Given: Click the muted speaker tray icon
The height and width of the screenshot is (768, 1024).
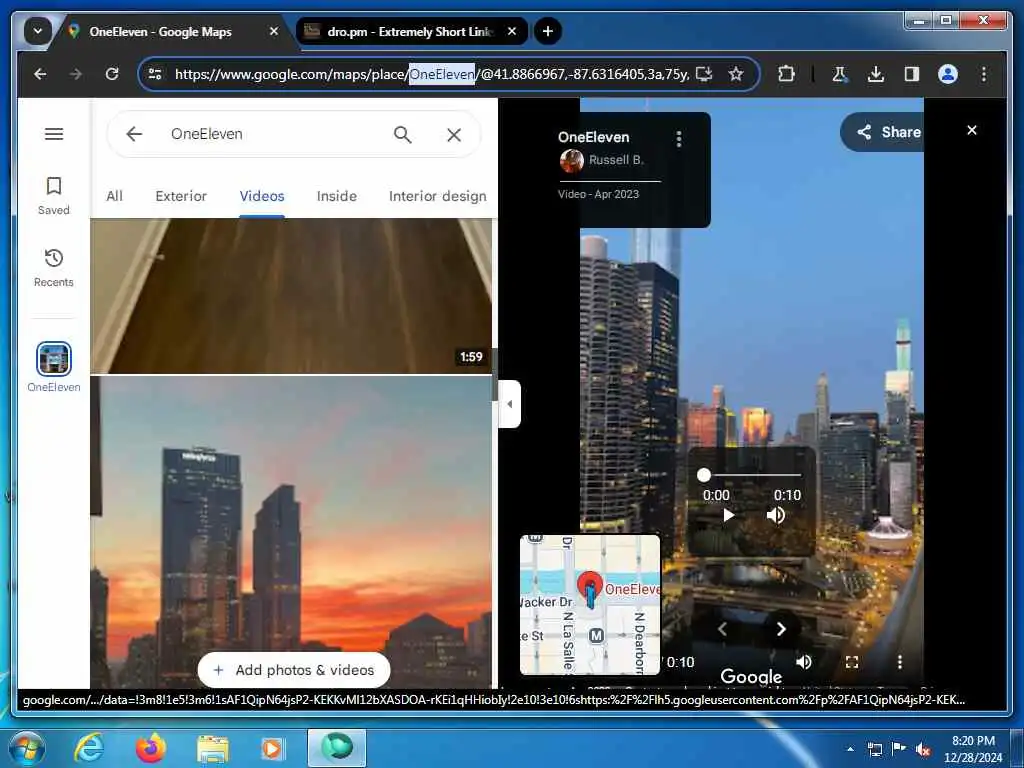Looking at the screenshot, I should 923,749.
